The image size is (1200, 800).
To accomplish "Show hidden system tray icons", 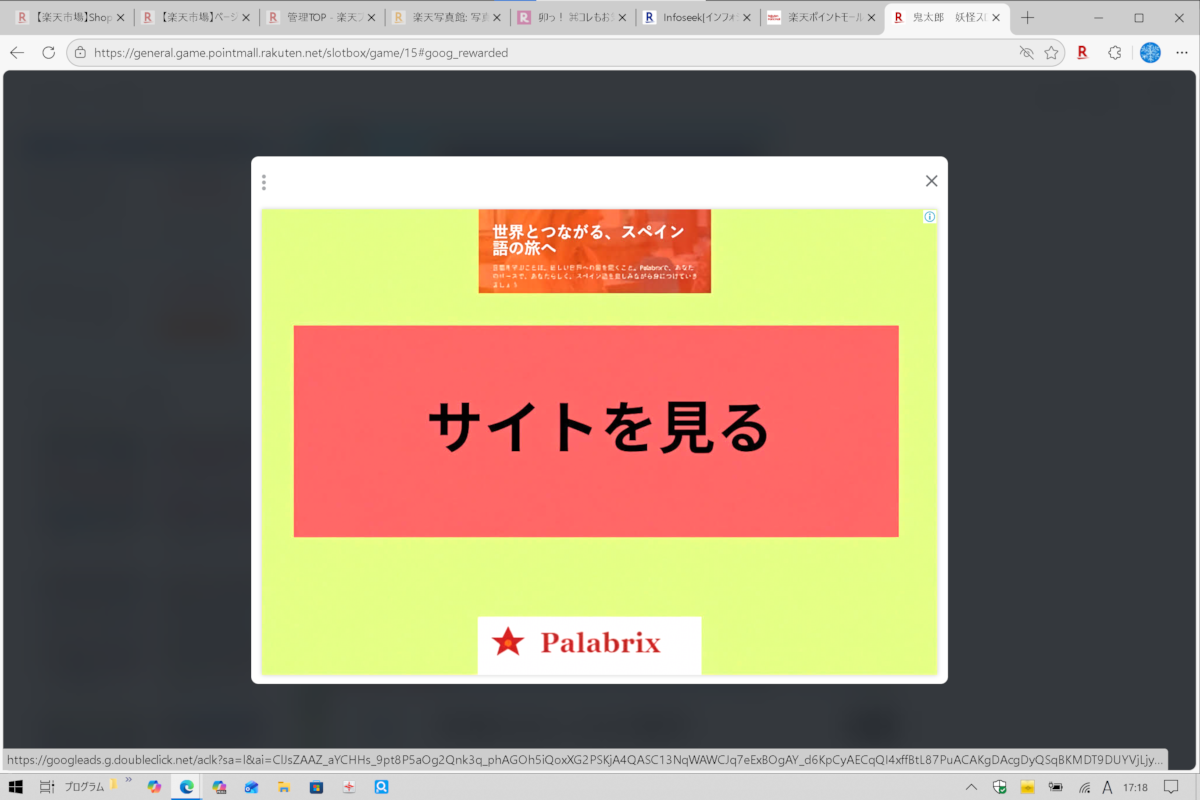I will click(x=970, y=787).
